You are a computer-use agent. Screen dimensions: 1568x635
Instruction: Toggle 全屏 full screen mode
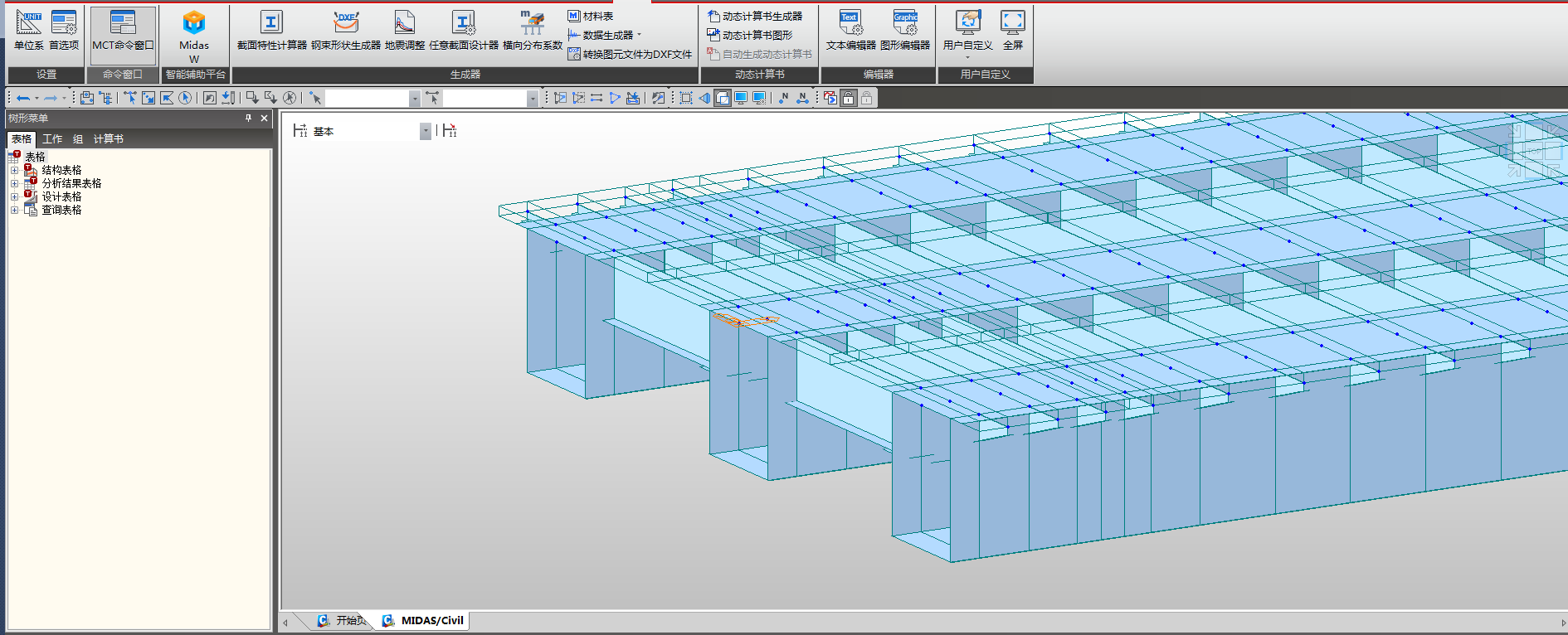(x=1012, y=30)
